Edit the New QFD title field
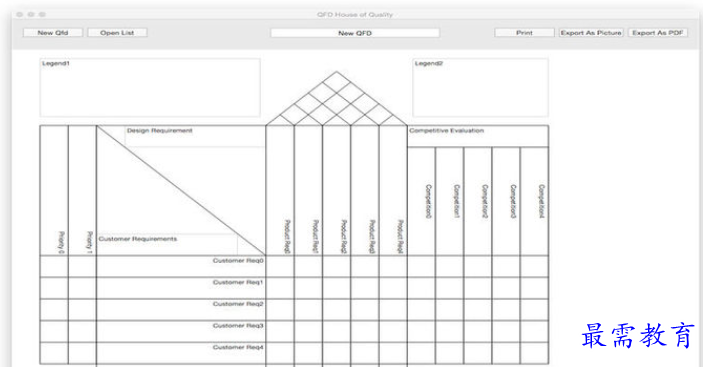Image resolution: width=703 pixels, height=367 pixels. tap(355, 33)
